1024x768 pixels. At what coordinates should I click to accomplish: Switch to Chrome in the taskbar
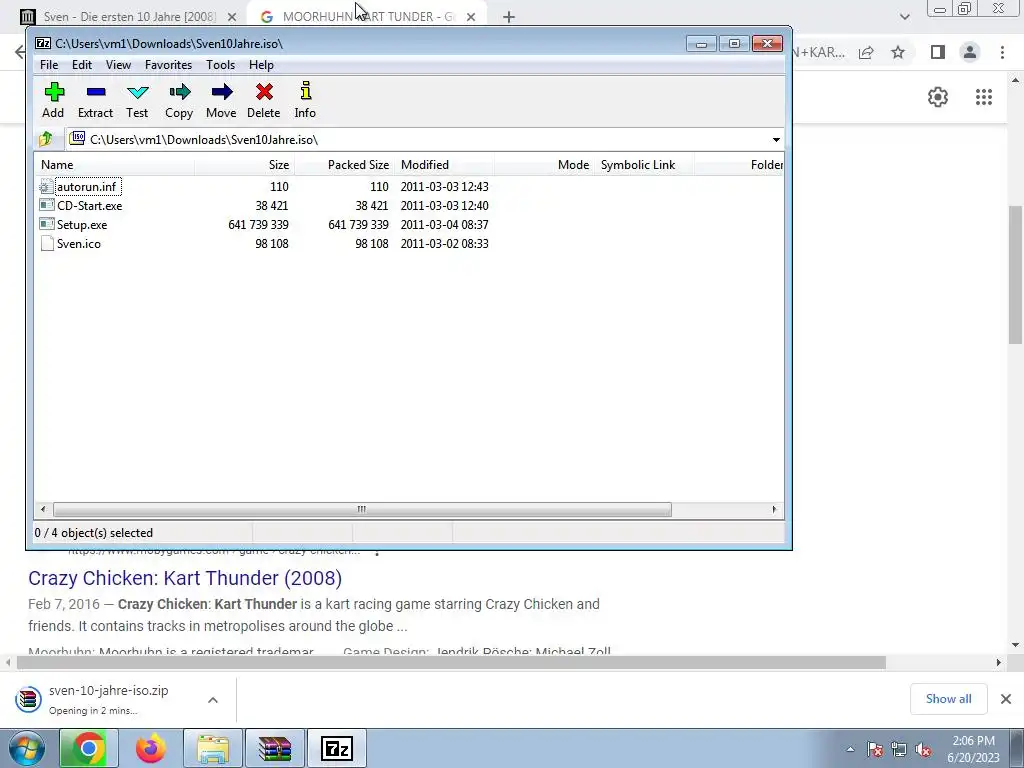click(89, 748)
